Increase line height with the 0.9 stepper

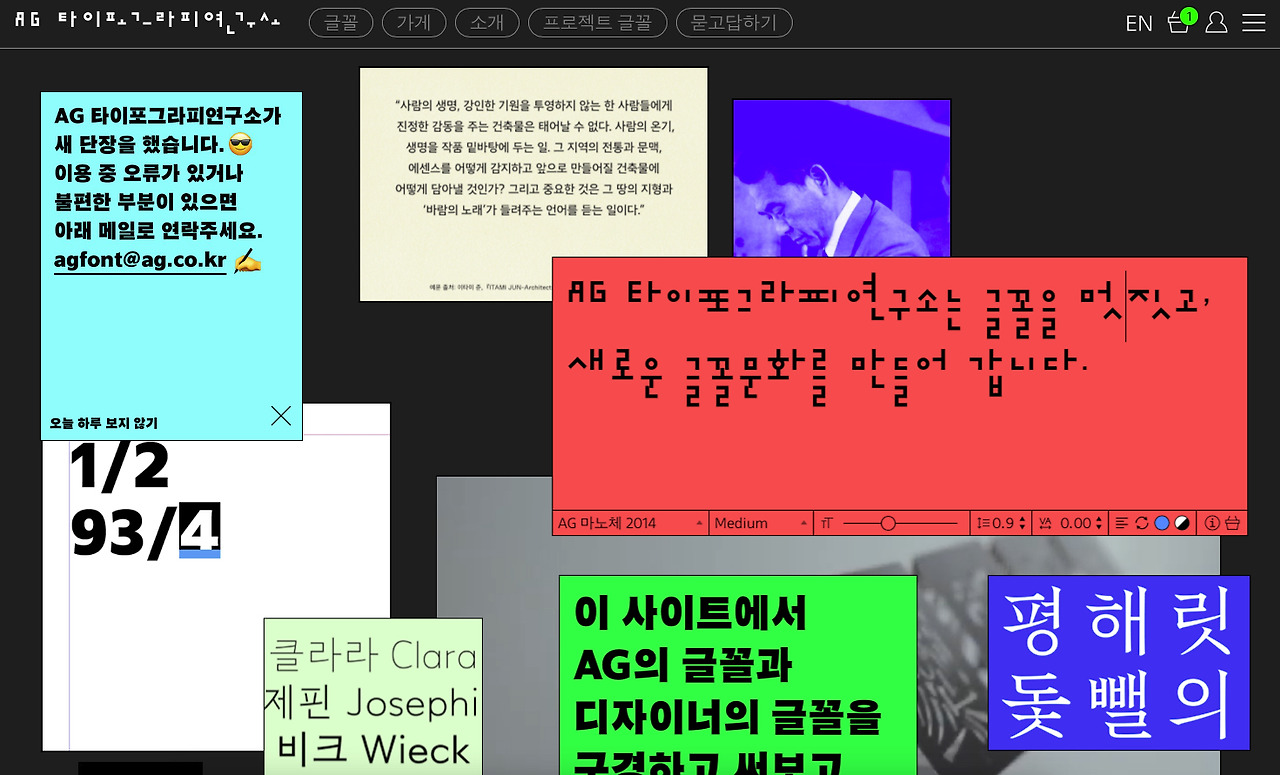click(x=1022, y=518)
